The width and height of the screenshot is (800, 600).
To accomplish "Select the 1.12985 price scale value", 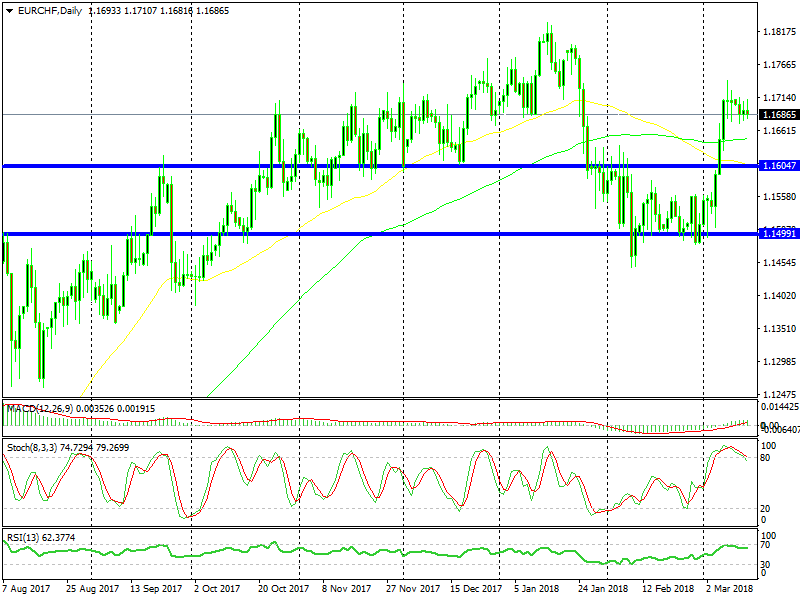I will point(779,362).
